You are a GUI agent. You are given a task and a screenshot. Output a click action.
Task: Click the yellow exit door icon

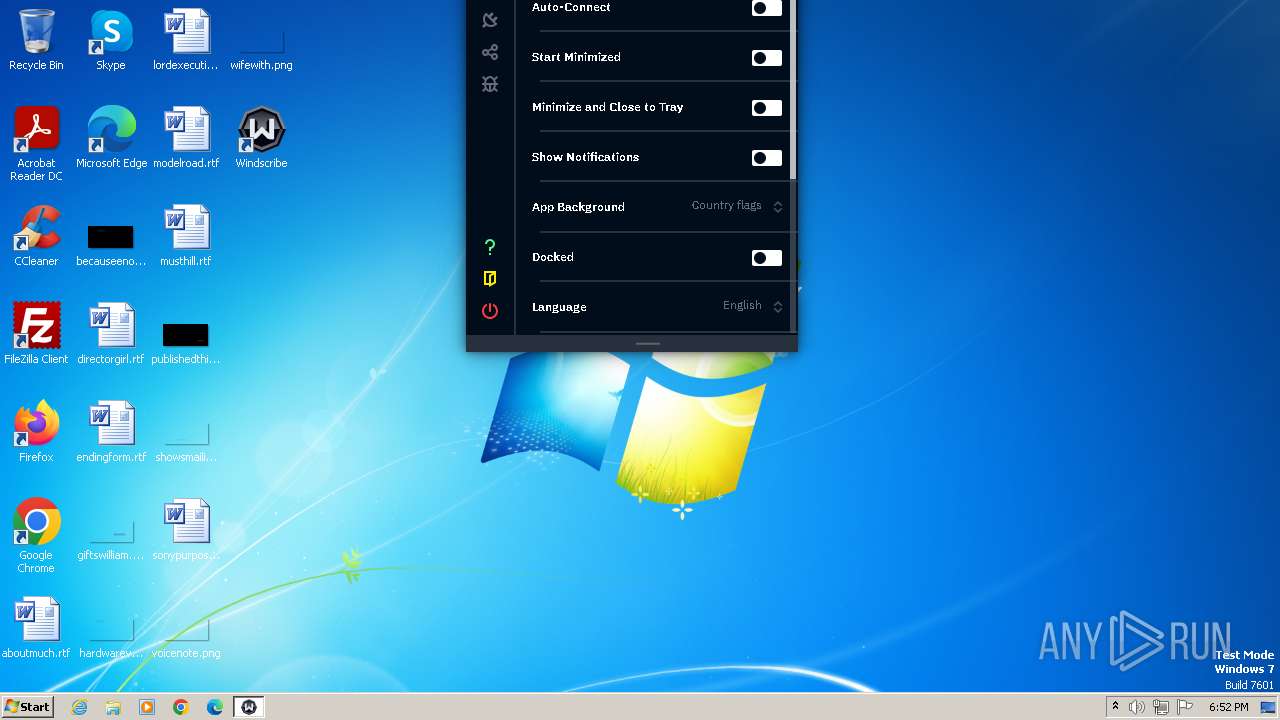point(490,279)
